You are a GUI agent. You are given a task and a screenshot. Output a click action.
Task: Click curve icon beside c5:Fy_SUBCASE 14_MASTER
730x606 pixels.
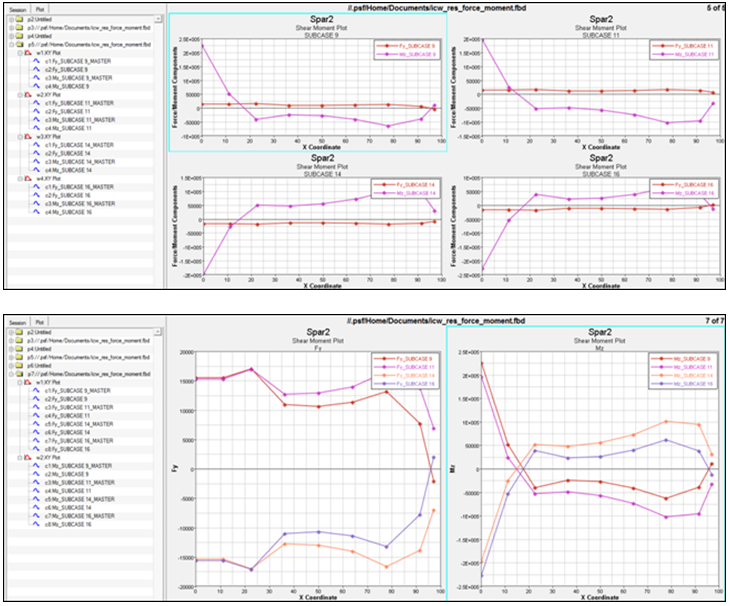click(38, 422)
